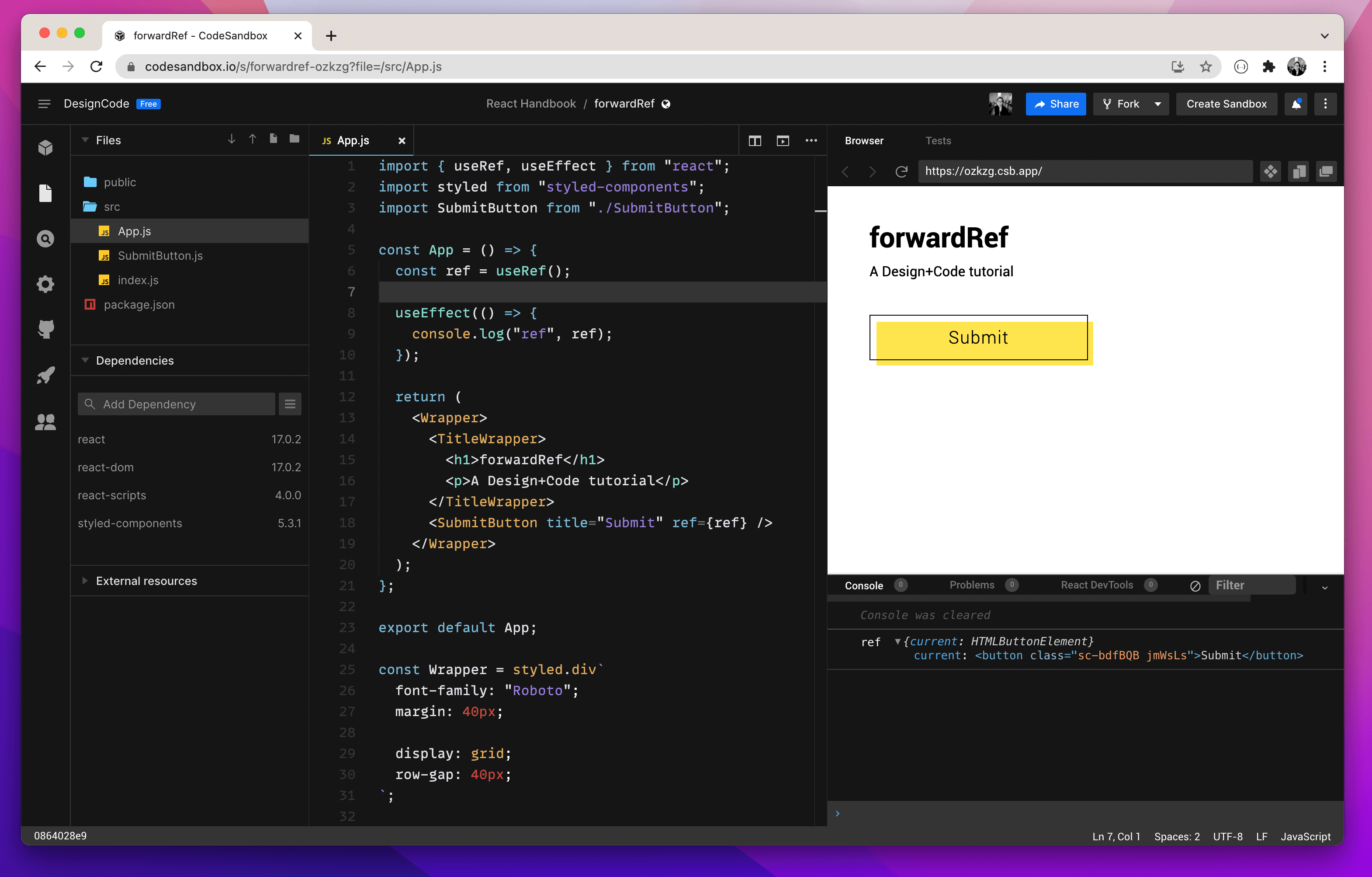Image resolution: width=1372 pixels, height=877 pixels.
Task: Open the Fork dropdown arrow
Action: pyautogui.click(x=1158, y=104)
